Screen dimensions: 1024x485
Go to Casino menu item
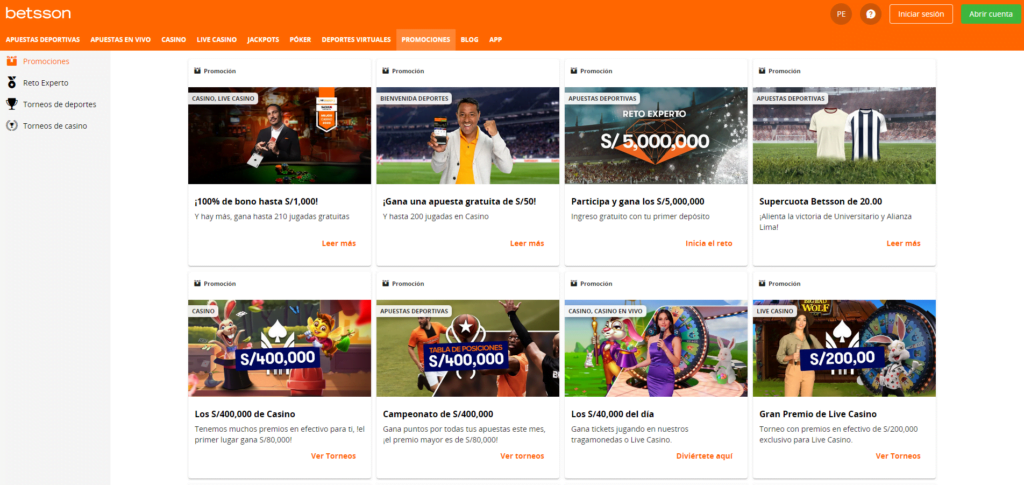pyautogui.click(x=174, y=39)
